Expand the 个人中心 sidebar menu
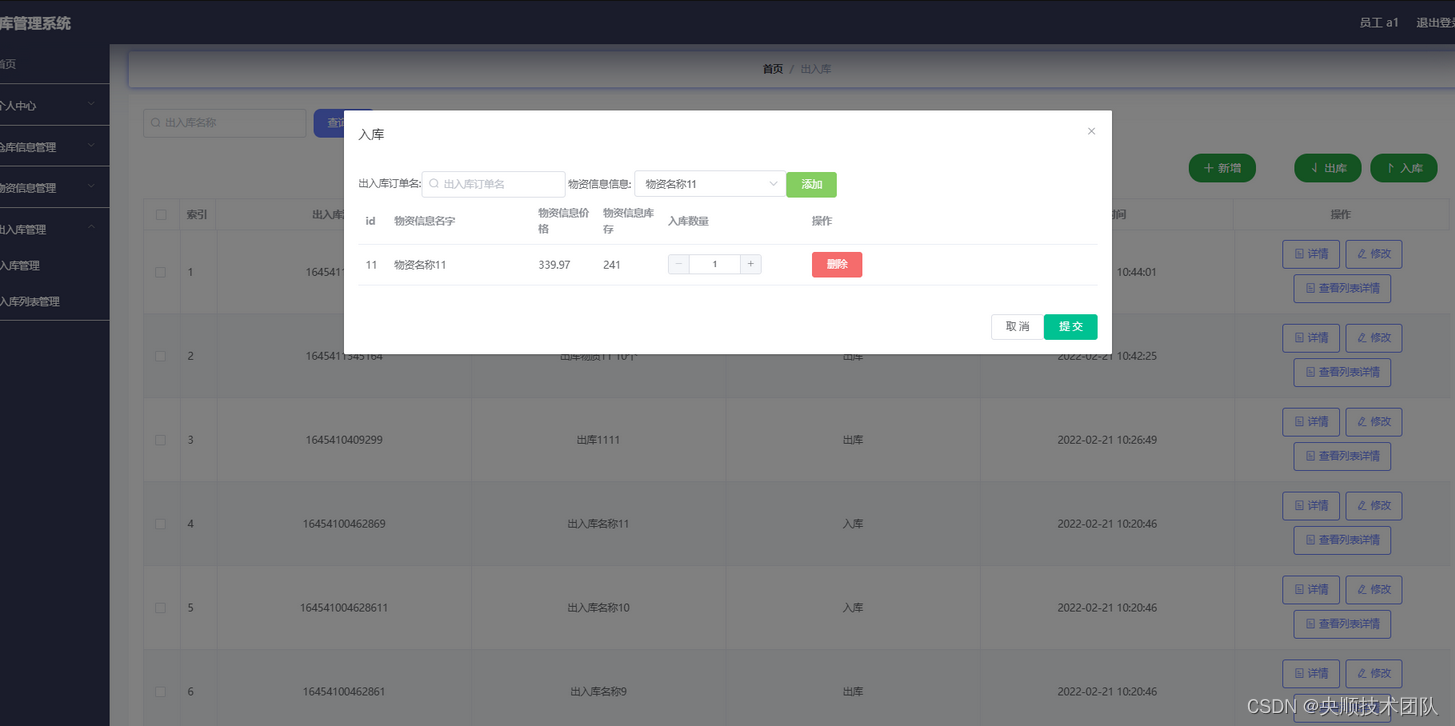1455x726 pixels. tap(54, 105)
